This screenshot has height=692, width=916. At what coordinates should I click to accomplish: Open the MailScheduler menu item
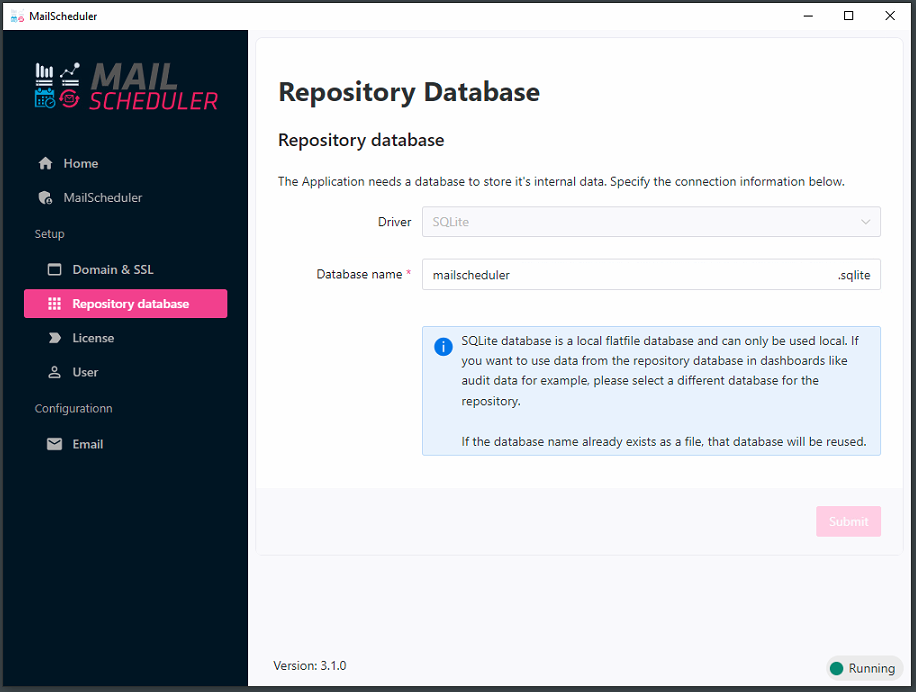pyautogui.click(x=126, y=198)
